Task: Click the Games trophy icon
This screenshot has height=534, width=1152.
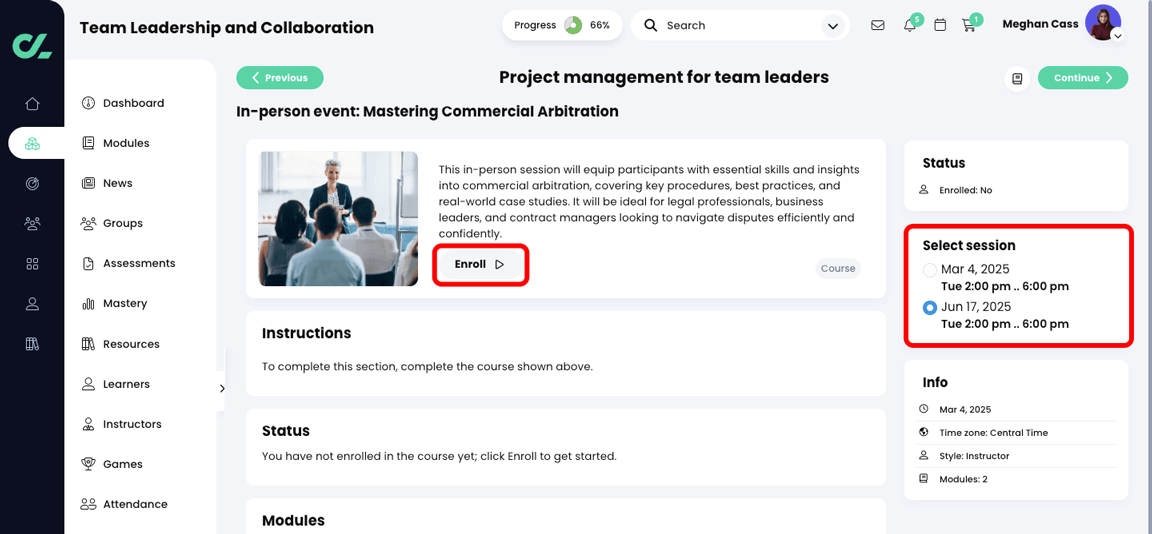Action: [x=88, y=464]
